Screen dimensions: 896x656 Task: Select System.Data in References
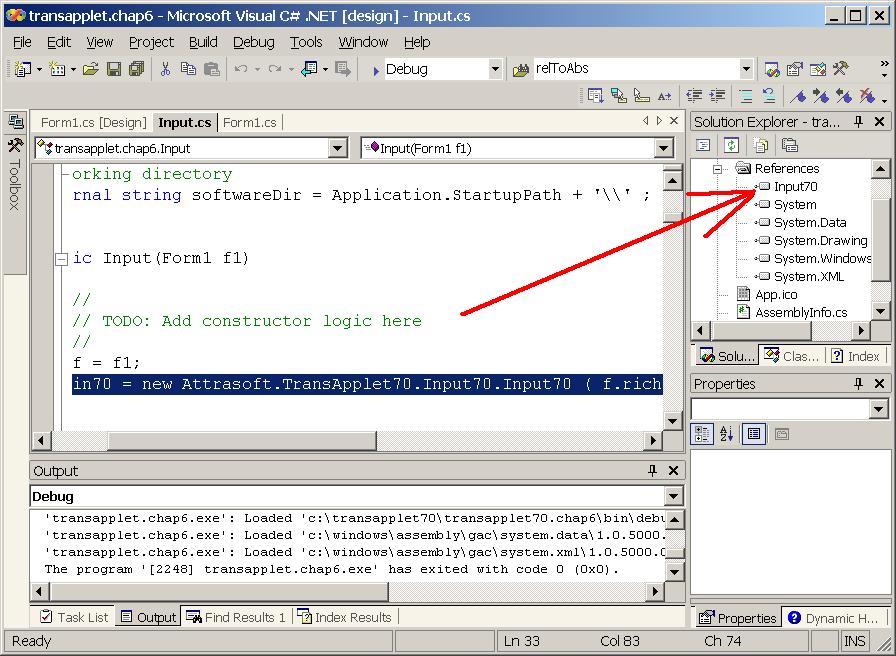810,223
